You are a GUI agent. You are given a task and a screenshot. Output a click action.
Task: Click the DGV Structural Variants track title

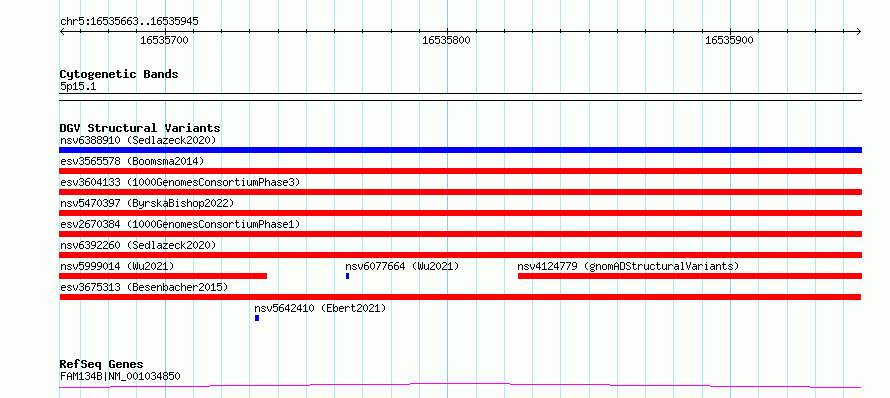(140, 128)
